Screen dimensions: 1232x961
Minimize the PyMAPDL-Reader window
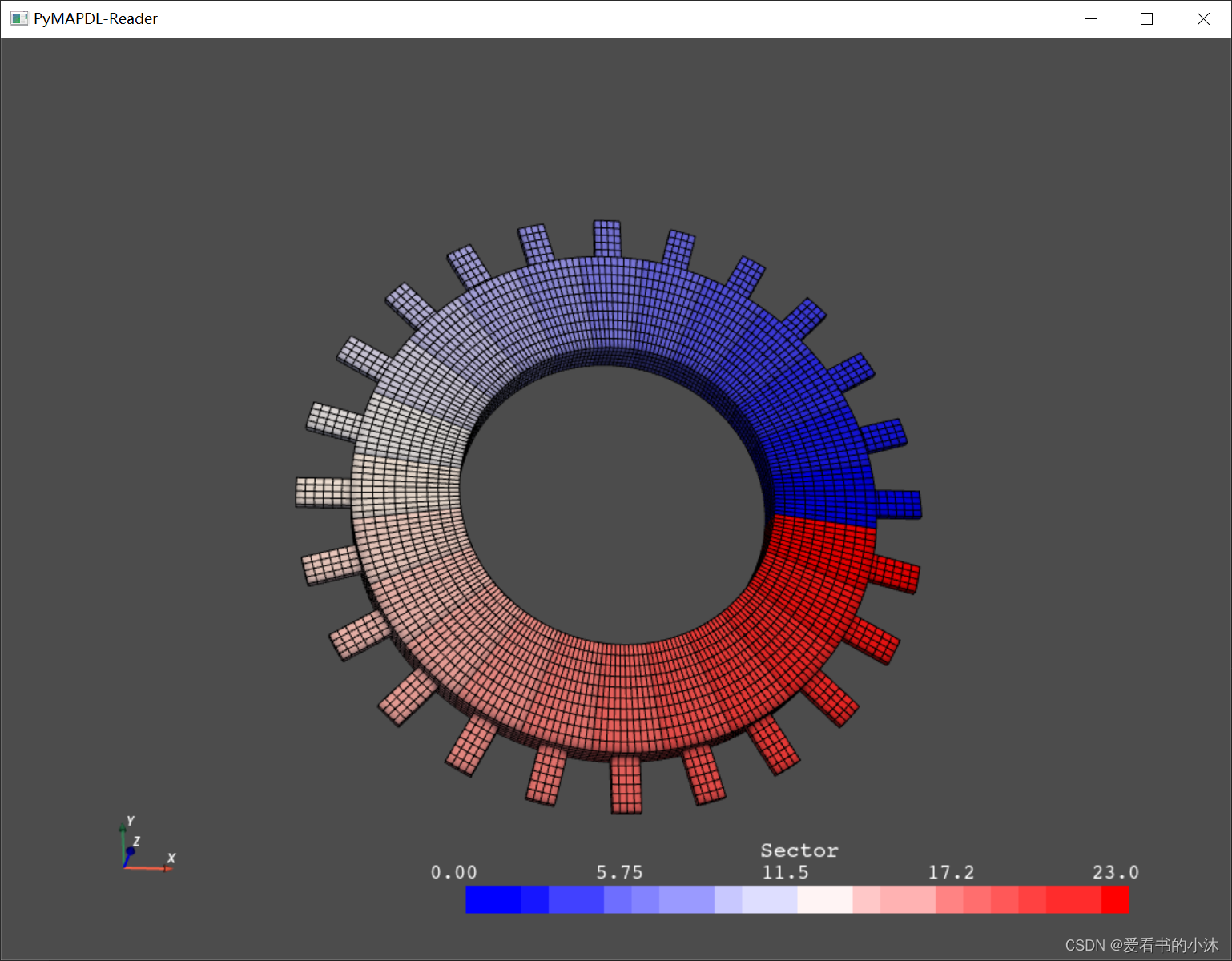[x=1091, y=18]
